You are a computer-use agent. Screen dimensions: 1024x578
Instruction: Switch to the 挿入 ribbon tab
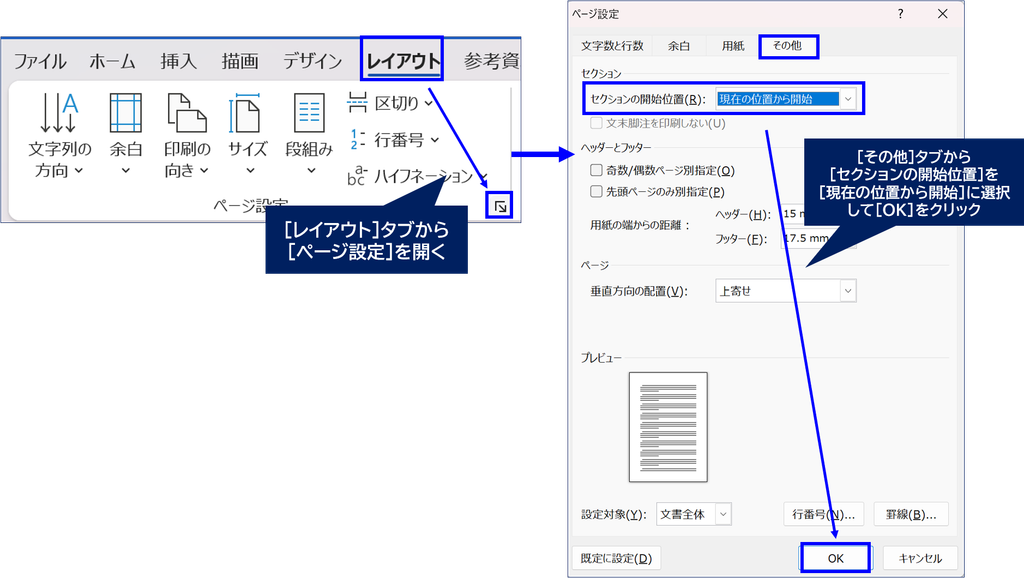(x=179, y=61)
